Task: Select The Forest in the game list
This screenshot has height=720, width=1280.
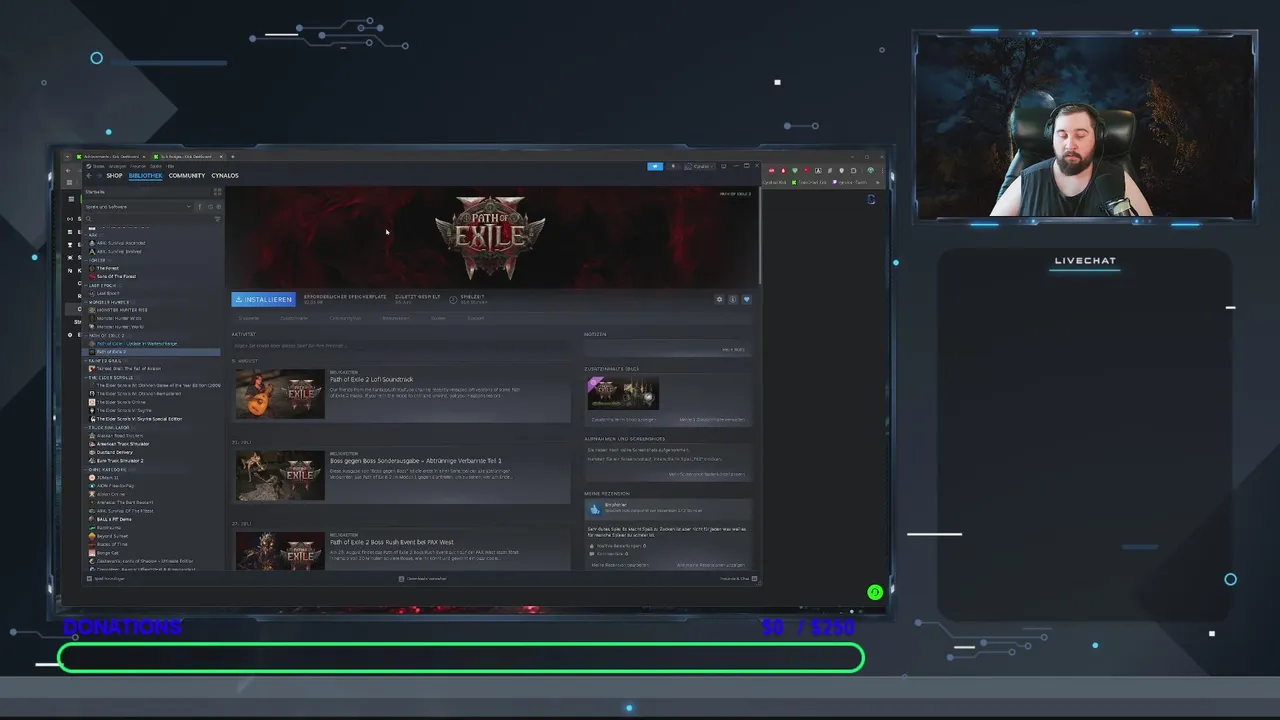Action: pos(107,268)
